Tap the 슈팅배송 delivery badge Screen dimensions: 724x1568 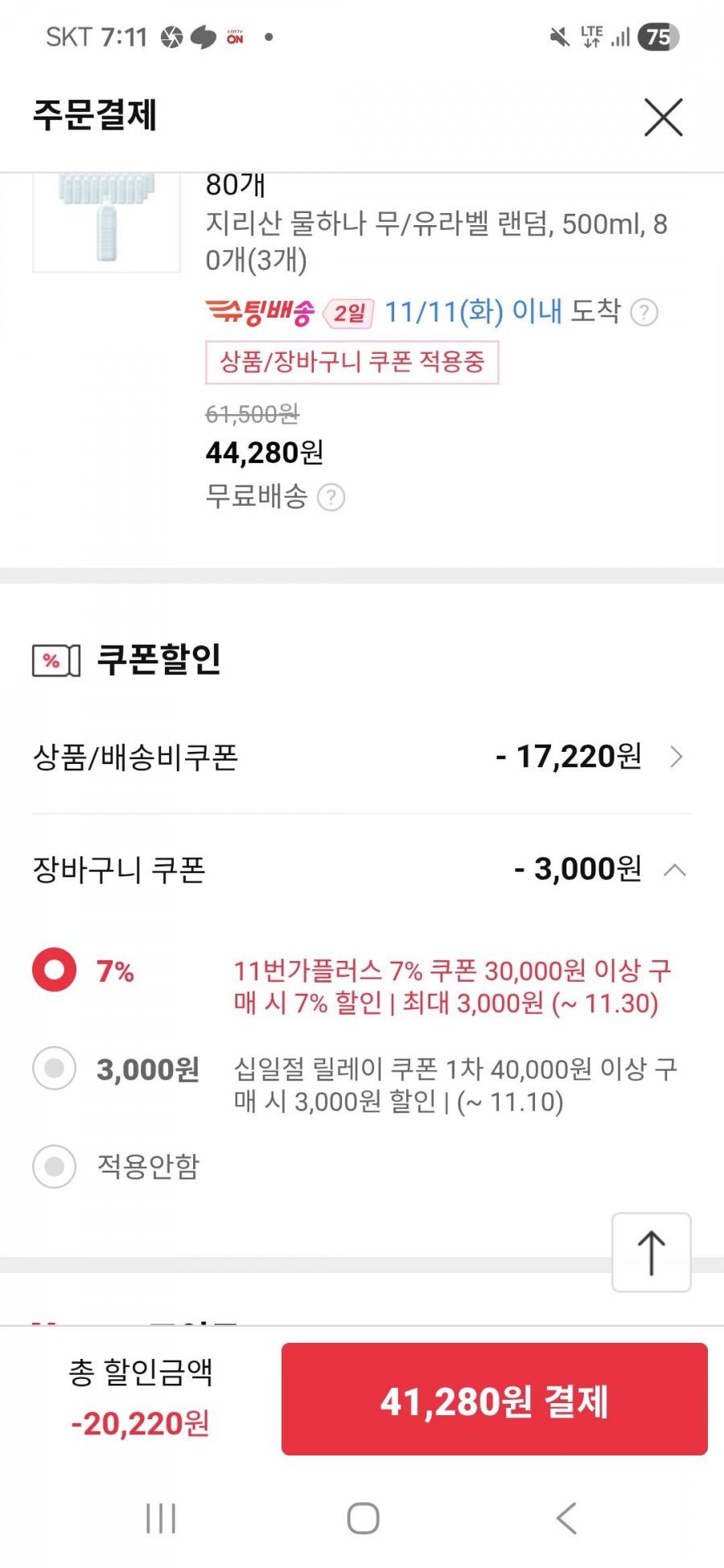[260, 312]
